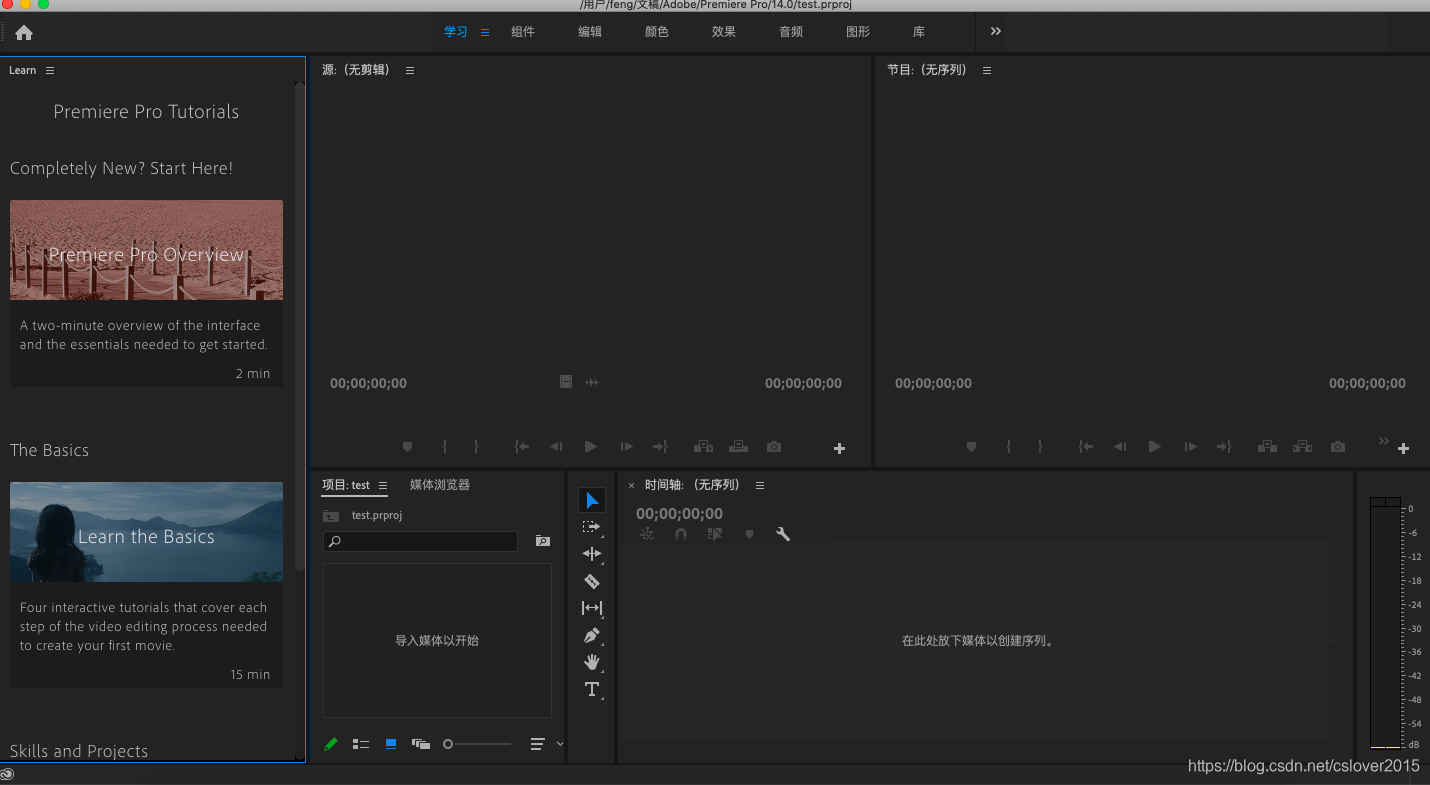Open the Program monitor panel menu
The width and height of the screenshot is (1430, 785).
987,70
